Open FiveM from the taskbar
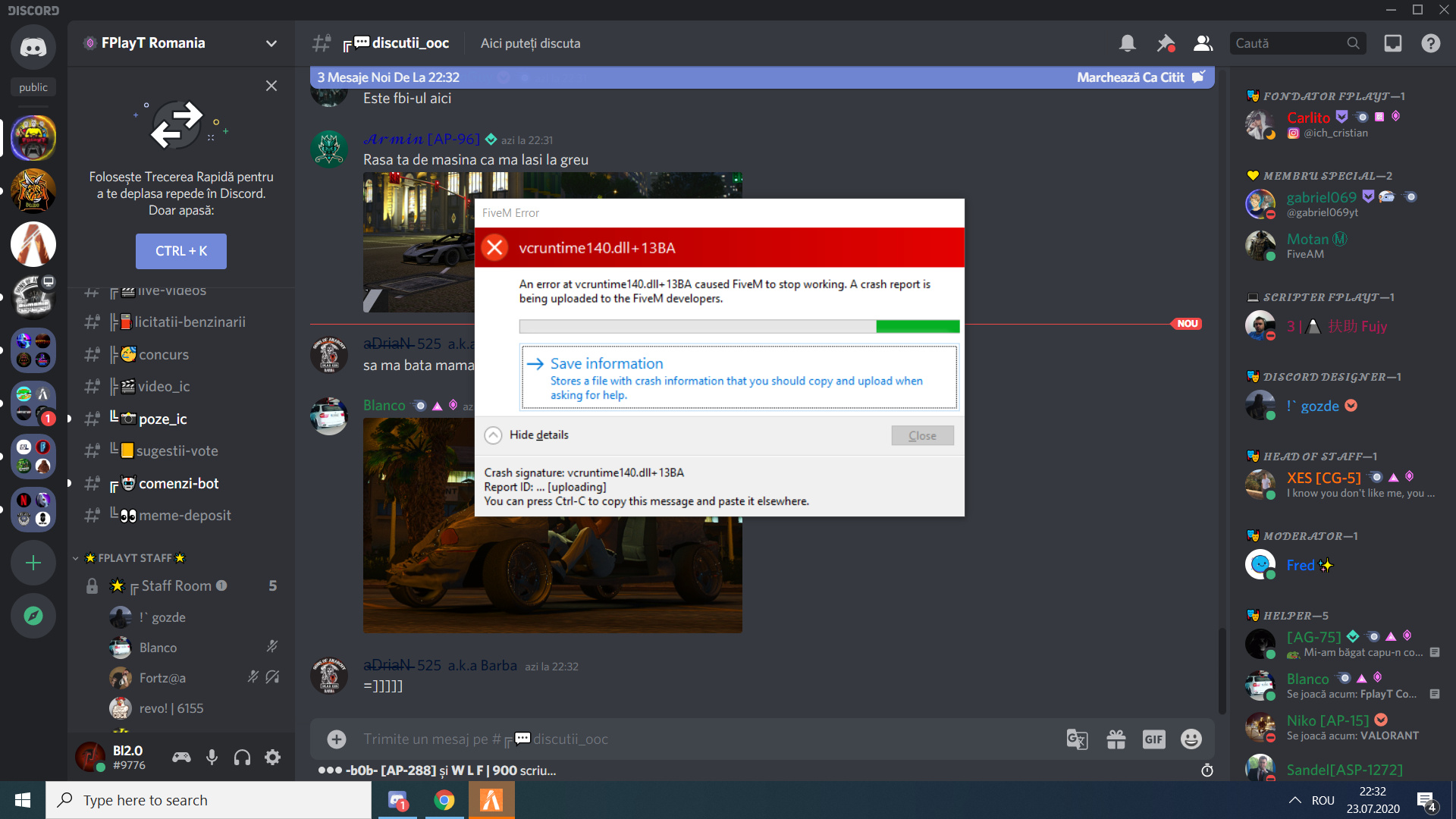 pyautogui.click(x=491, y=799)
